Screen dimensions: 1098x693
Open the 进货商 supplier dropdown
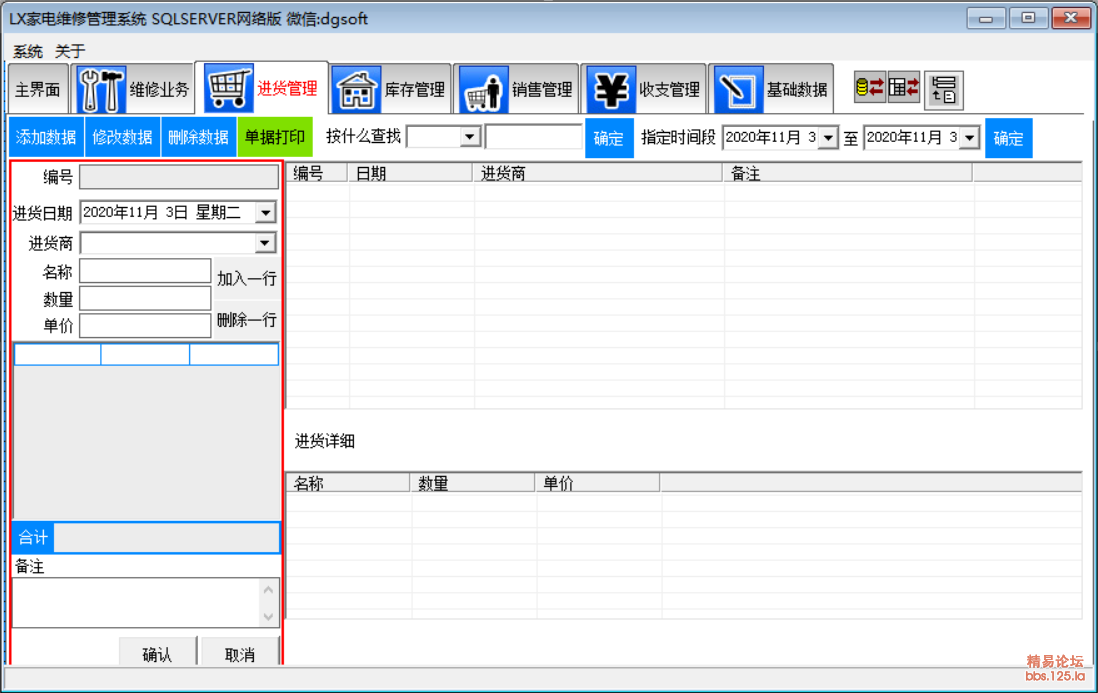click(x=264, y=243)
